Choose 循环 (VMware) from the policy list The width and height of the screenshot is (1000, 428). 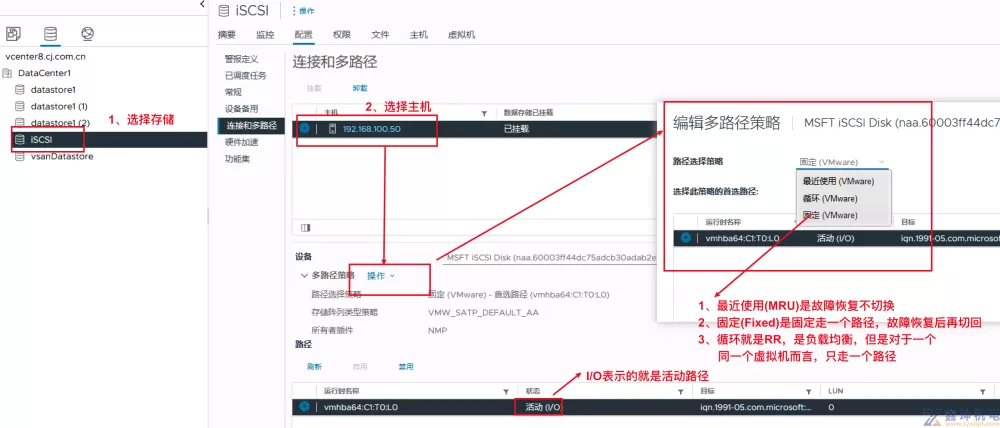[x=830, y=198]
